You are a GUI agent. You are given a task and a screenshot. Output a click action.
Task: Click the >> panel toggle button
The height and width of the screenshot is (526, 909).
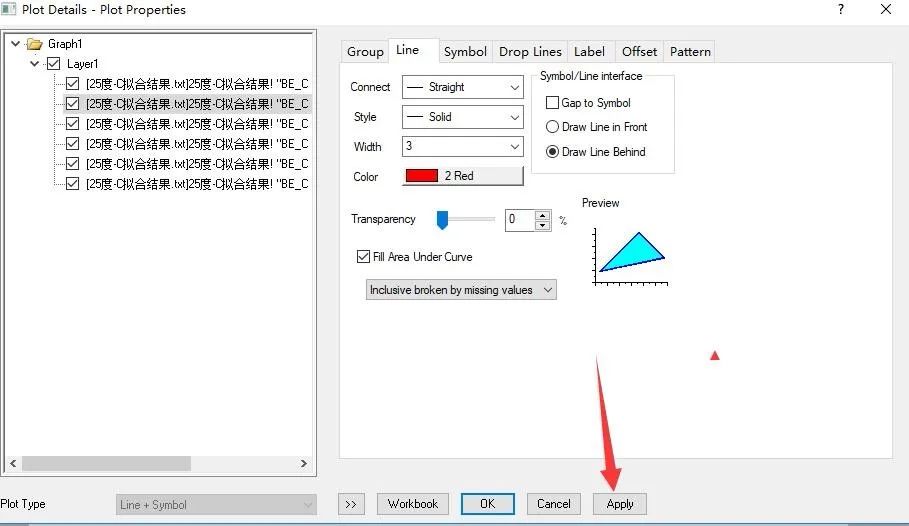pos(351,504)
